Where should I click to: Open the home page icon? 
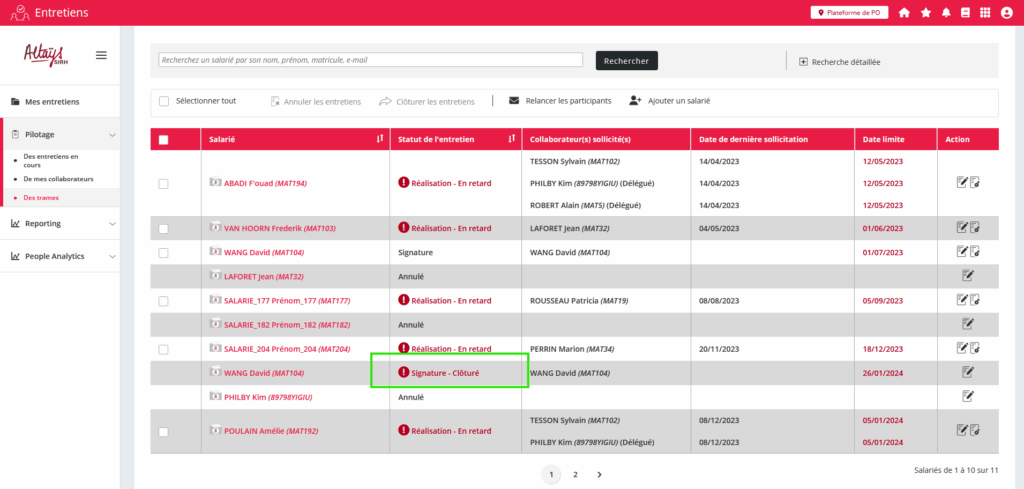coord(904,13)
